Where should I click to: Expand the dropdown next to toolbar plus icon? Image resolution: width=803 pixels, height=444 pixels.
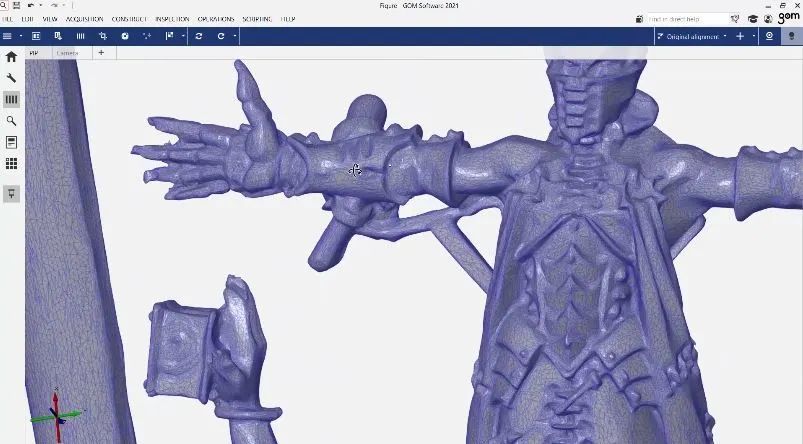point(753,36)
